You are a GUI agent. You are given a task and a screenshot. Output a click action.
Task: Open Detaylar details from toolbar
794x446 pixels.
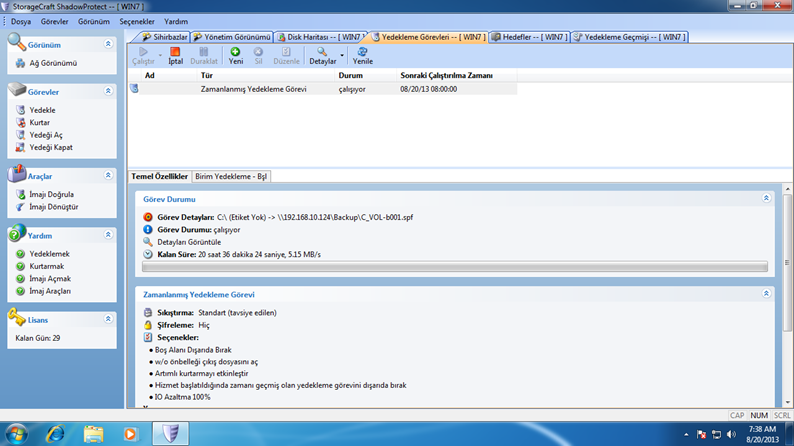(x=323, y=56)
